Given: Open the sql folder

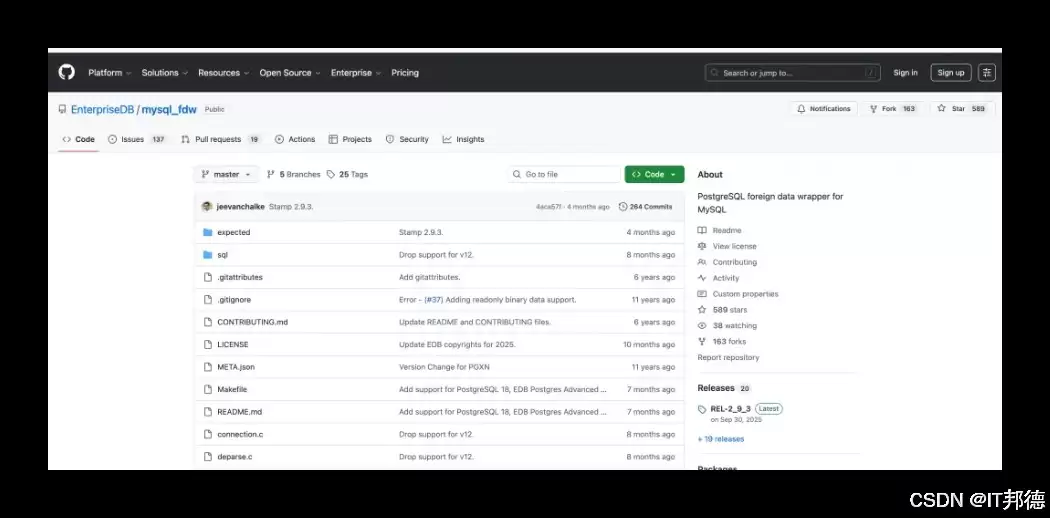Looking at the screenshot, I should point(222,255).
